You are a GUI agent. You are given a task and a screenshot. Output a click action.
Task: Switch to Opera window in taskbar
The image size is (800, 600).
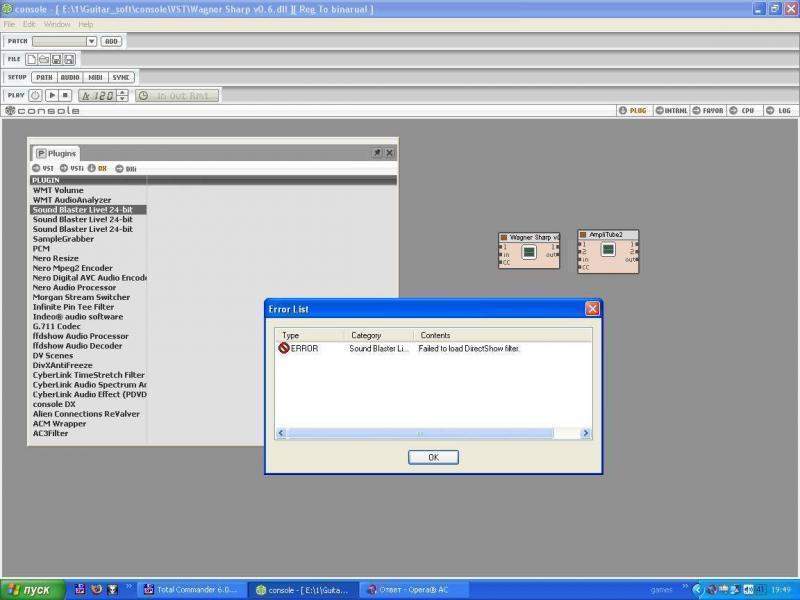tap(413, 590)
